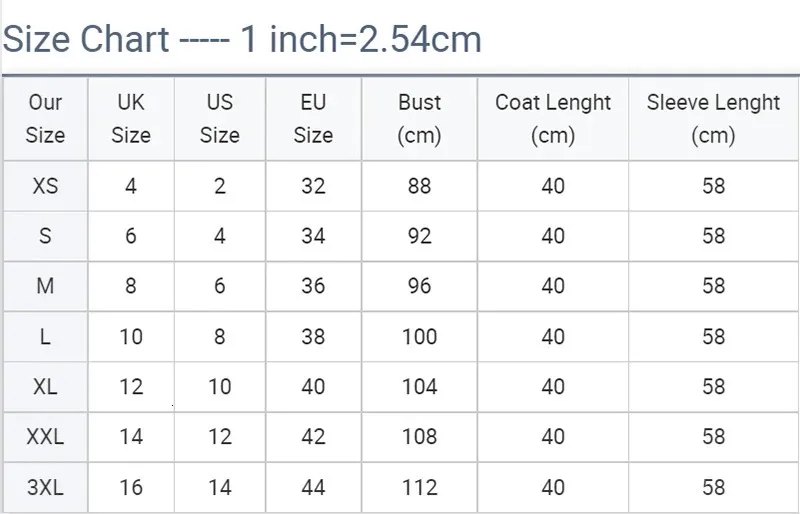Select the "EU Size" column header
Screen dimensions: 800x514
pyautogui.click(x=313, y=118)
